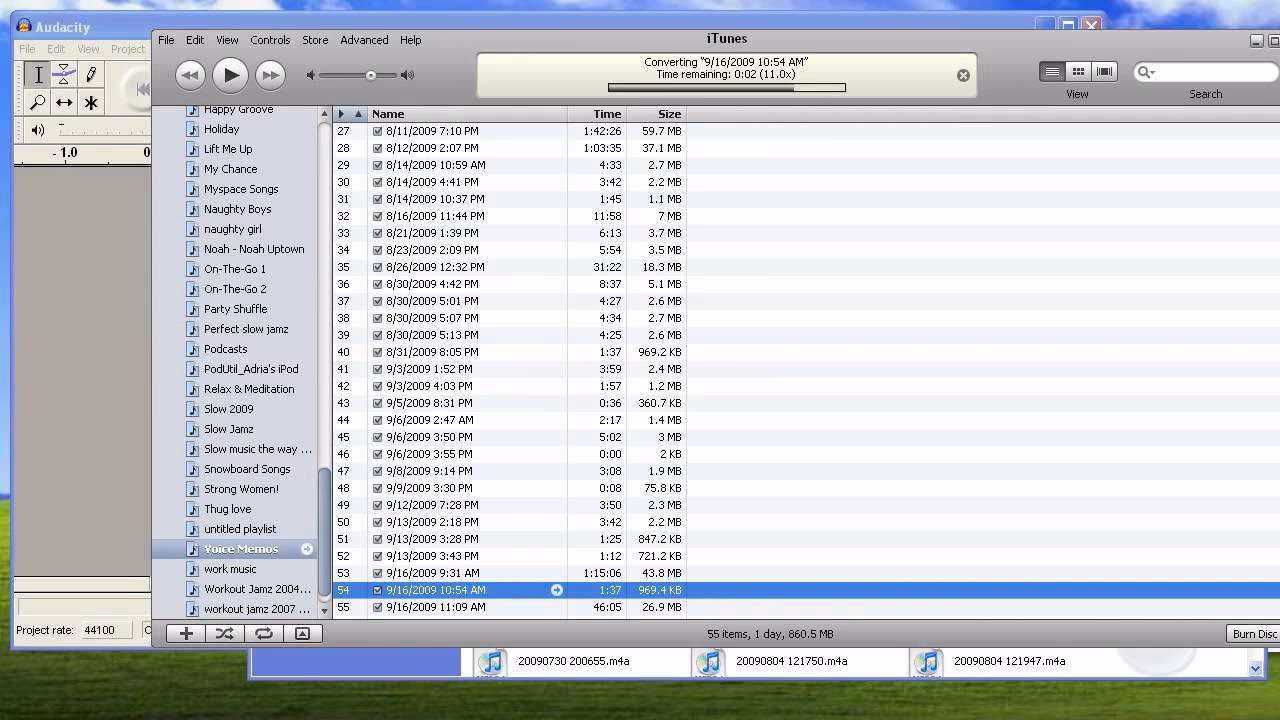Show the artwork viewer button
1280x720 pixels.
302,633
